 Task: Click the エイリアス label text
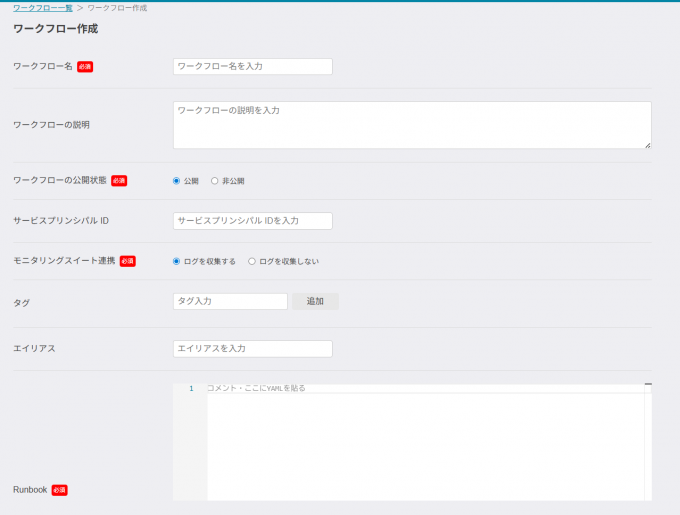tap(34, 349)
